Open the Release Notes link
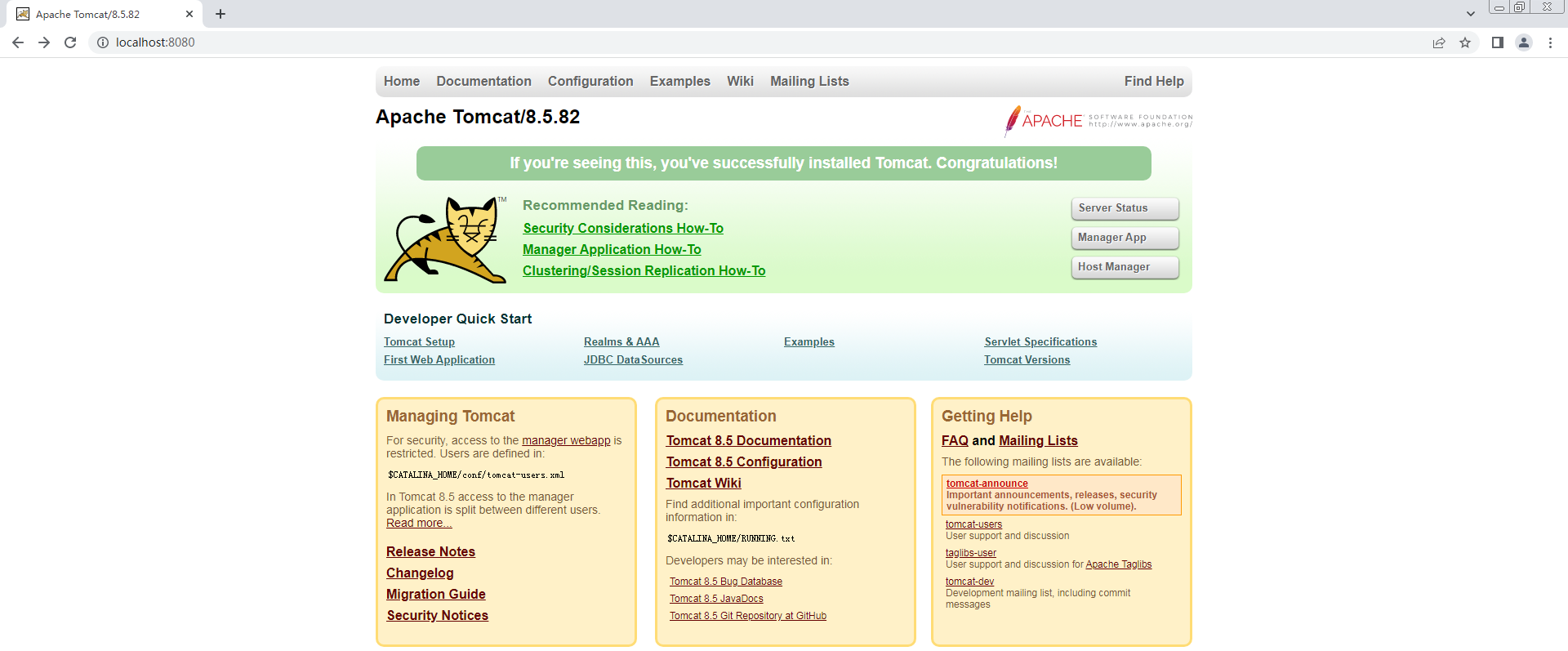The image size is (1568, 651). click(x=430, y=552)
